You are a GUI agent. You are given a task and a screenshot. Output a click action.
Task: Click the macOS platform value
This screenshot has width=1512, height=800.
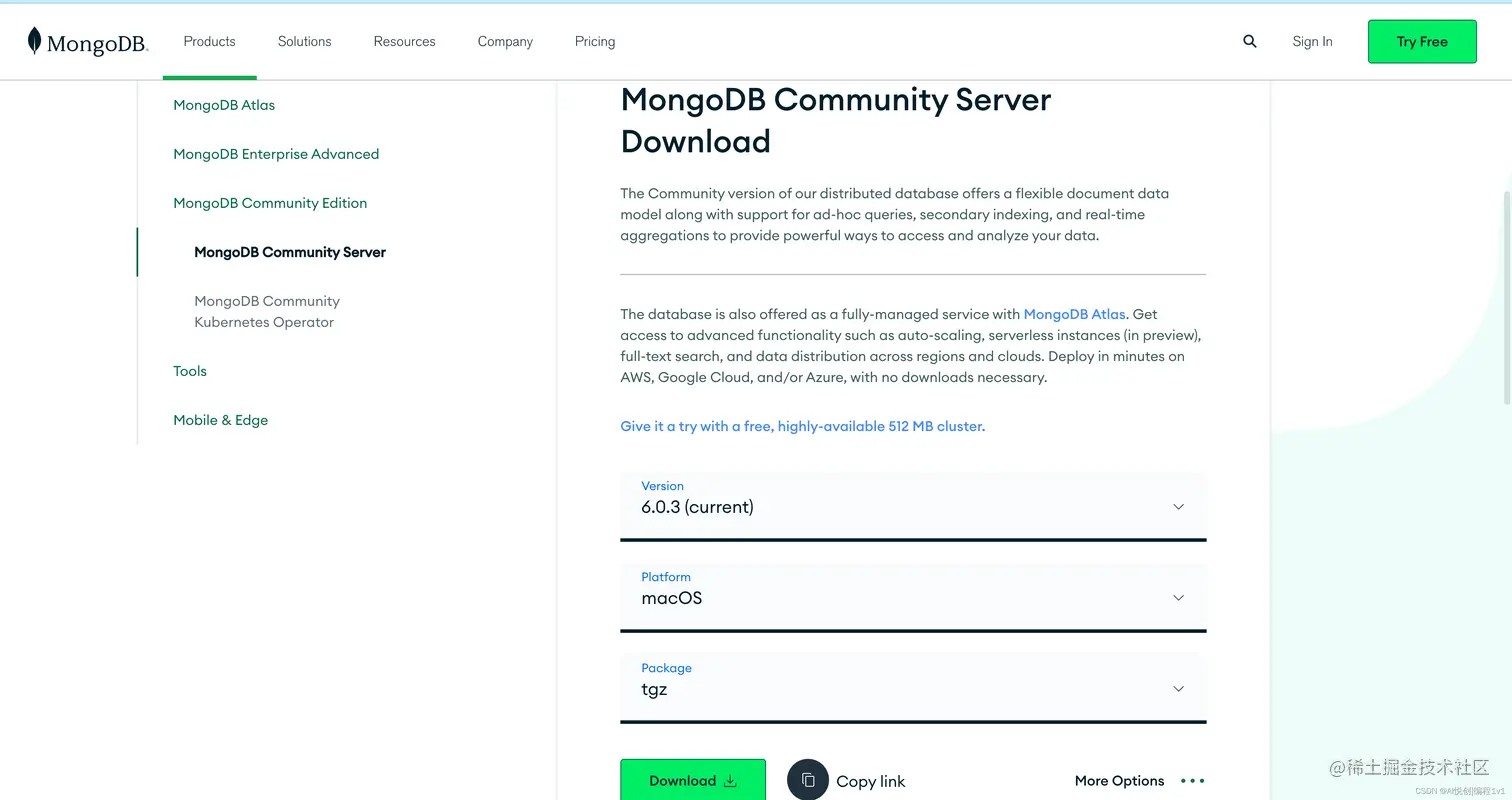point(672,598)
